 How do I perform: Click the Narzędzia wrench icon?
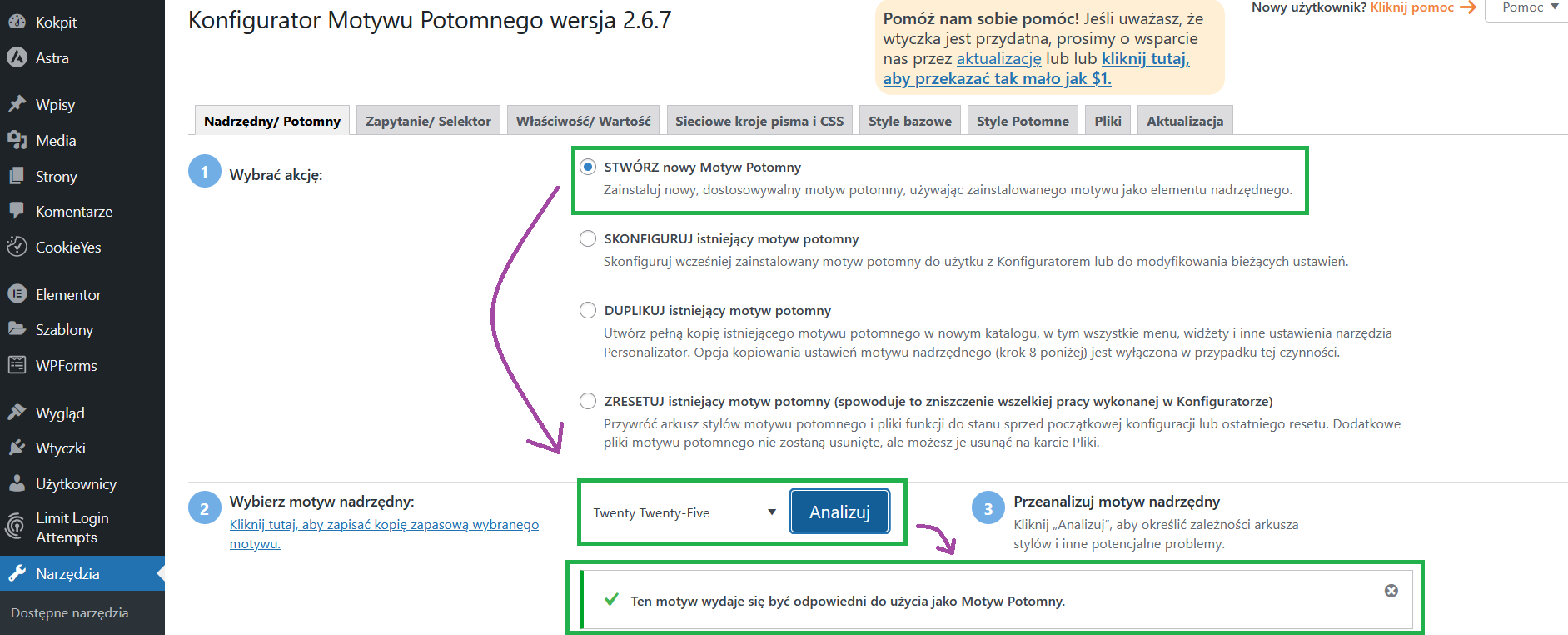pyautogui.click(x=17, y=573)
